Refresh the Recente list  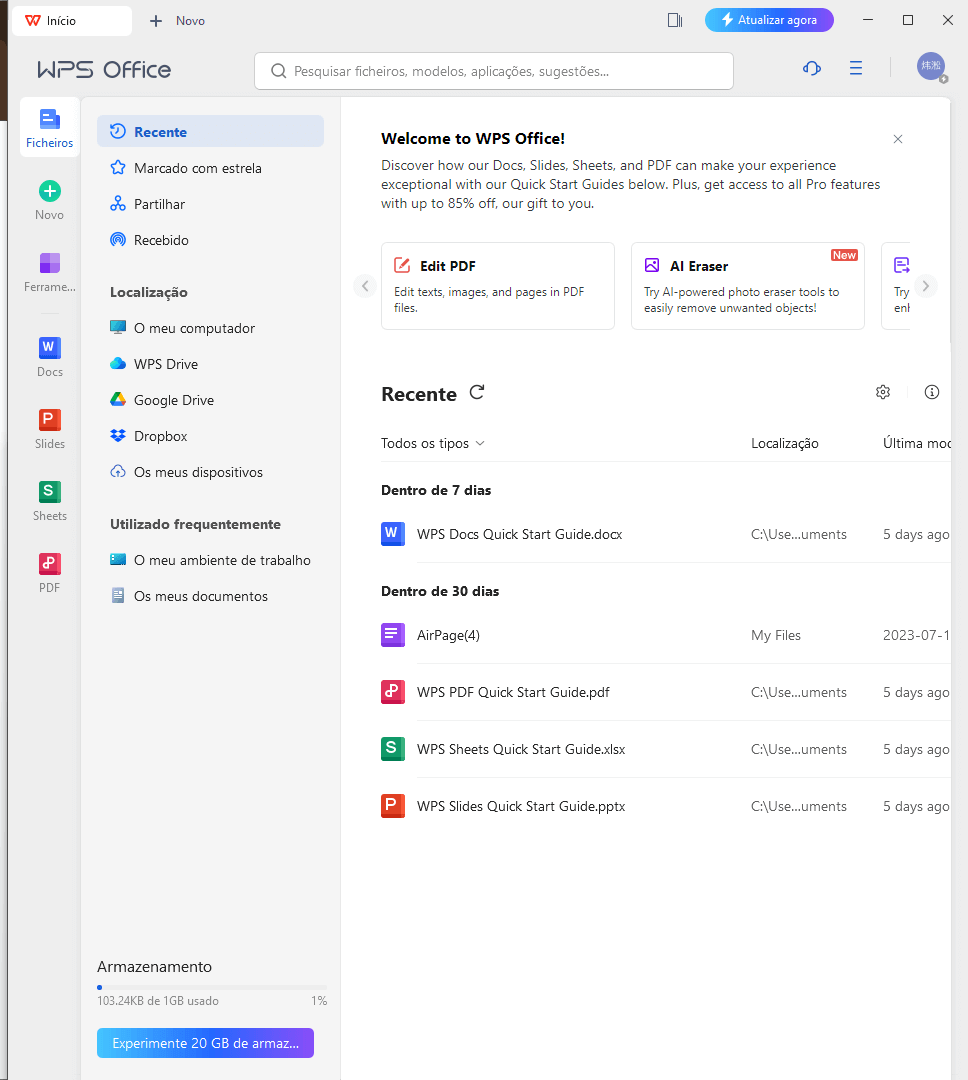pyautogui.click(x=476, y=393)
